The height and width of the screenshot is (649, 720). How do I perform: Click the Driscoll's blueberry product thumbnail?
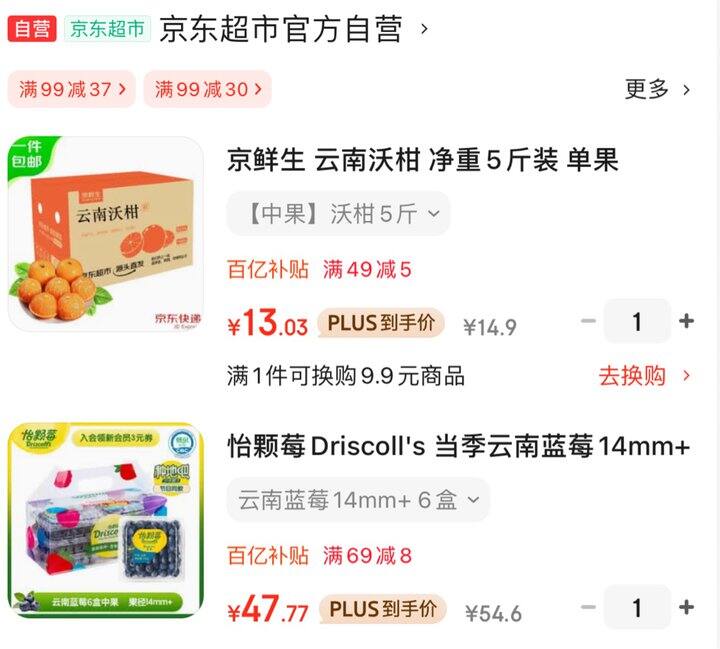(x=106, y=520)
